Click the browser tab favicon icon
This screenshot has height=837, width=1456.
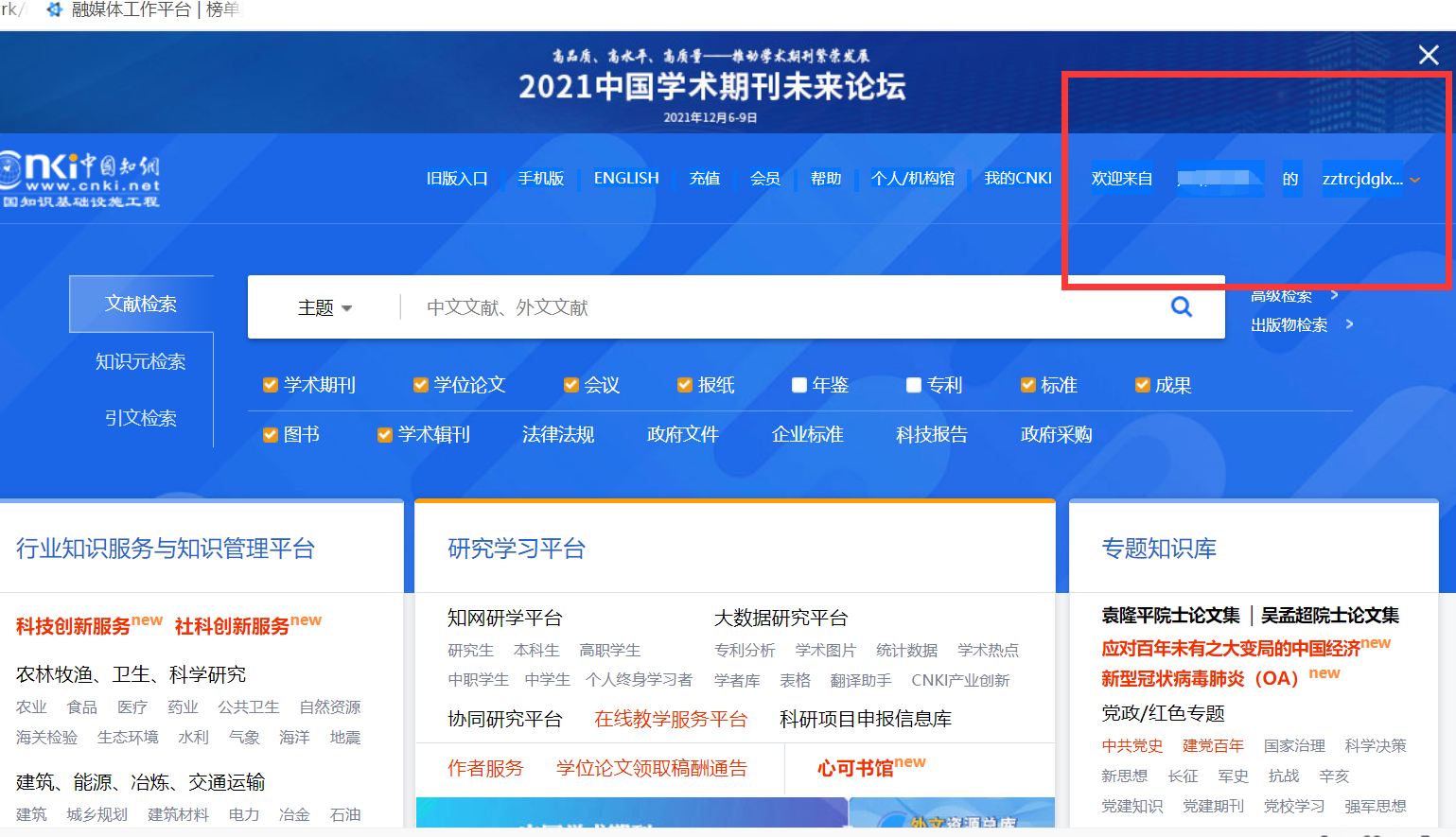pyautogui.click(x=55, y=9)
